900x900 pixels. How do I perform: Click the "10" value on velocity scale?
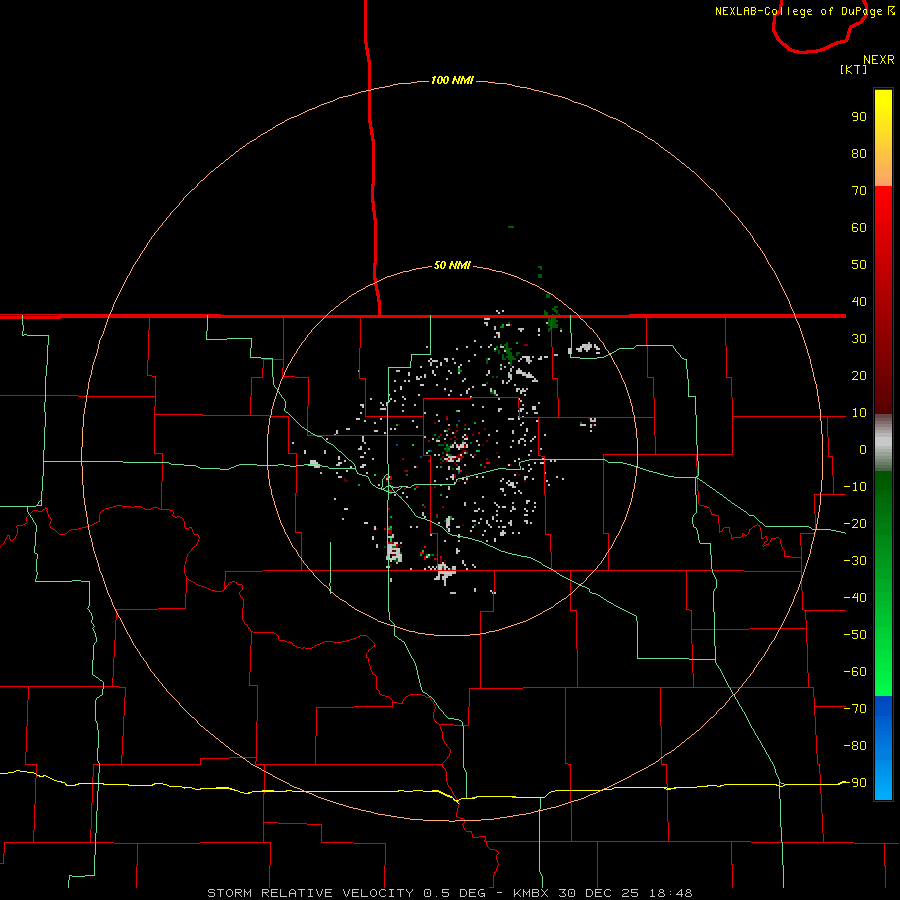click(859, 413)
